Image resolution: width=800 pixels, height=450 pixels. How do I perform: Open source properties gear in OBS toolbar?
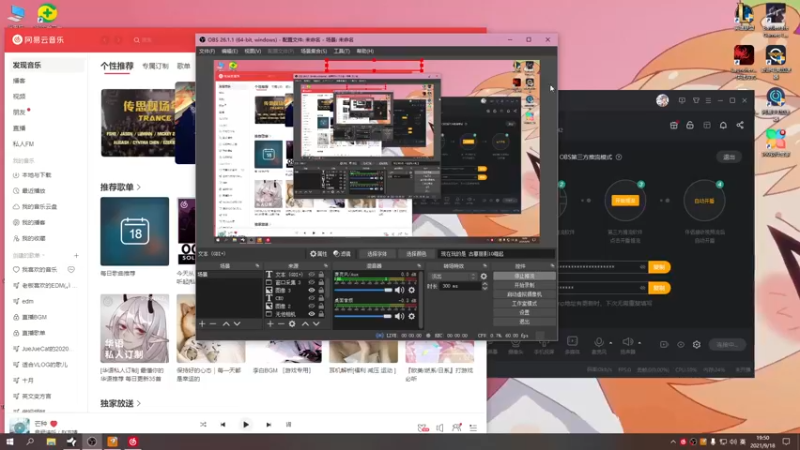point(318,254)
